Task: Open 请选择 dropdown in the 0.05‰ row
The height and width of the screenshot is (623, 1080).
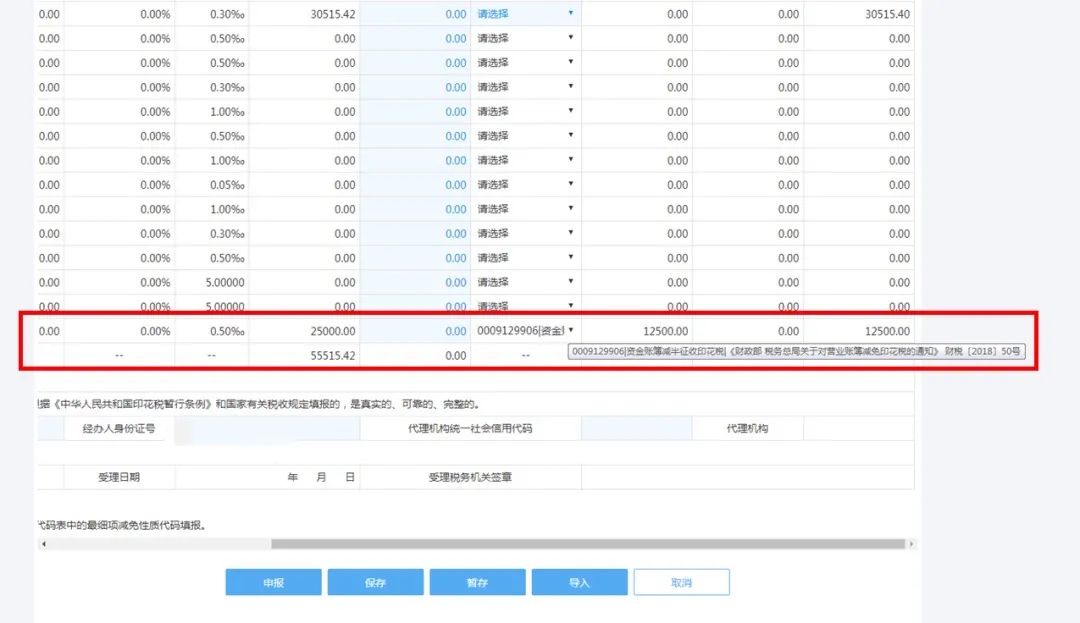Action: (526, 184)
